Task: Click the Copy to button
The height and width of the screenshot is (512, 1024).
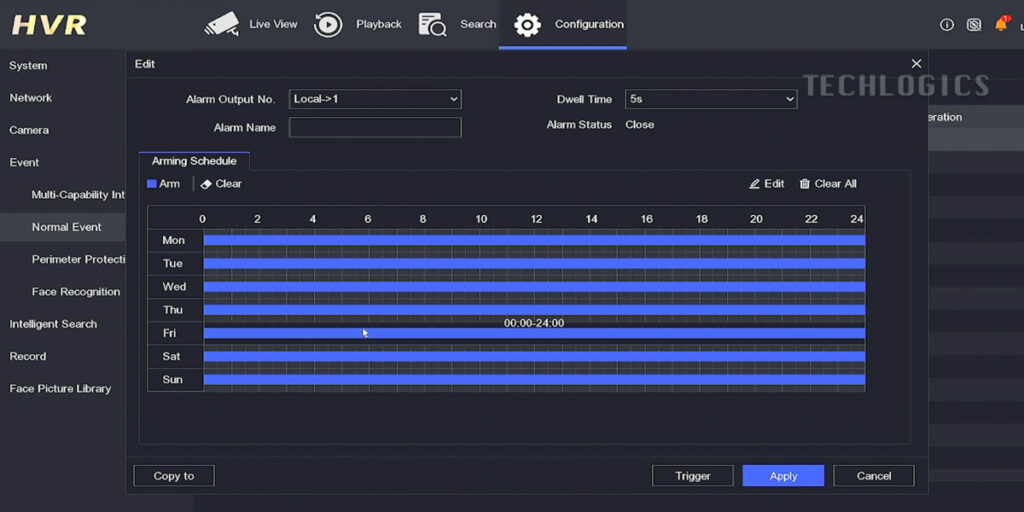Action: (x=174, y=476)
